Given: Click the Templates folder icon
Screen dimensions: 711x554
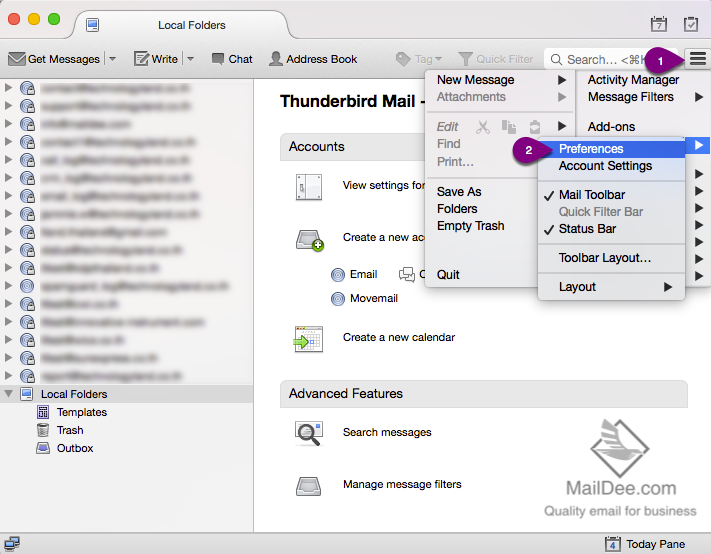Looking at the screenshot, I should coord(43,412).
